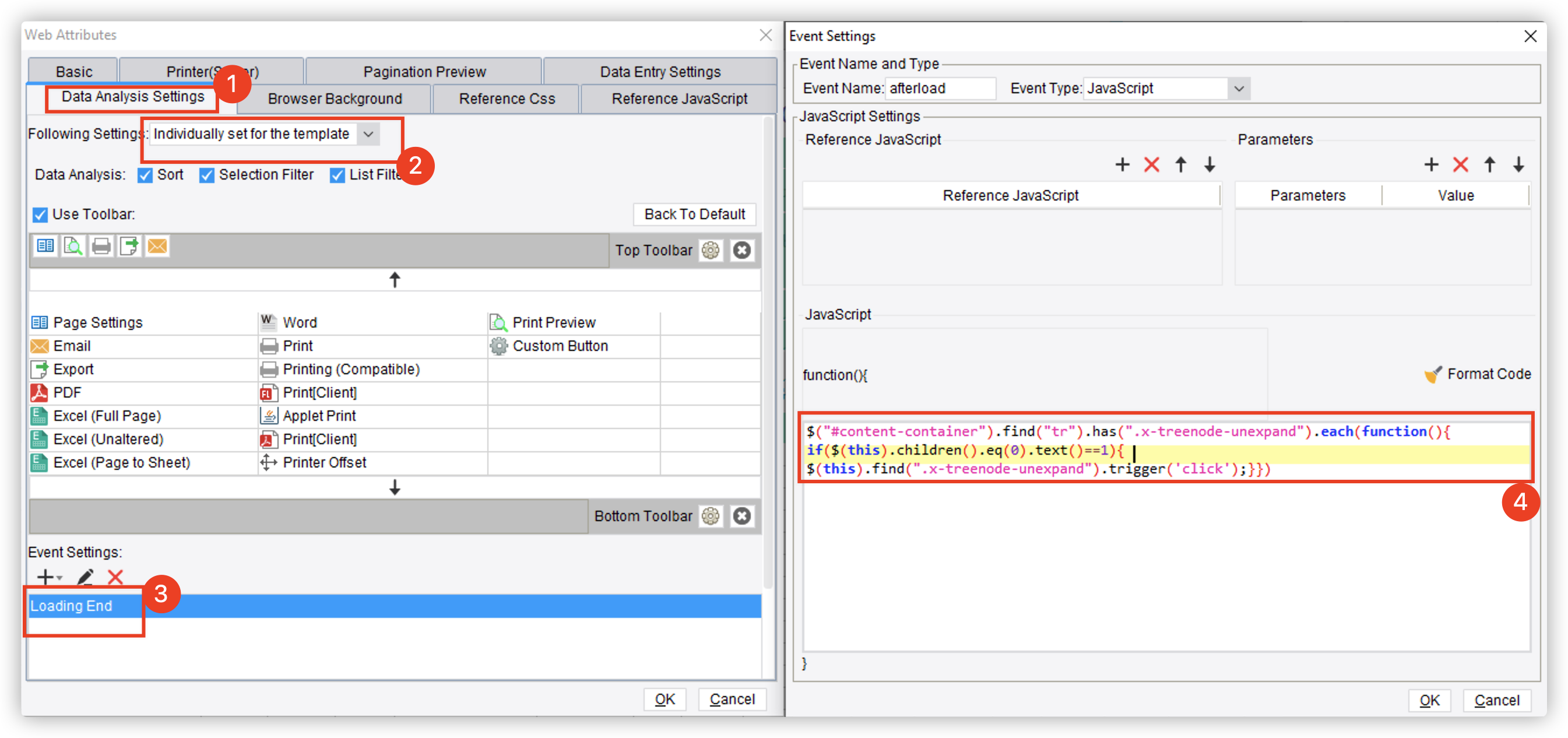Delete a parameter with the Parameters red X
Screen dimensions: 1568x738
click(x=1460, y=164)
